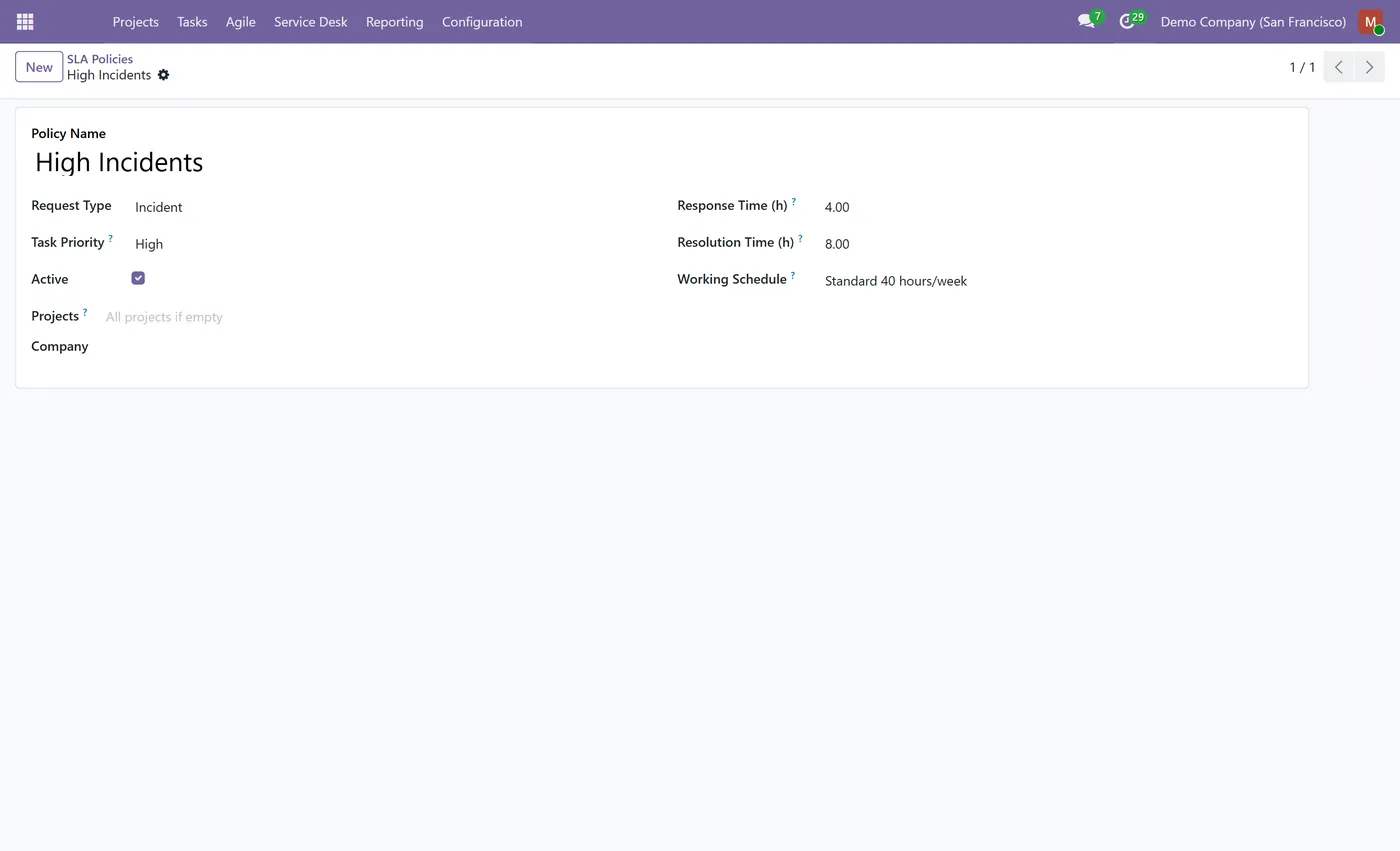Click the High Incidents breadcrumb title
The height and width of the screenshot is (851, 1400).
pos(109,75)
